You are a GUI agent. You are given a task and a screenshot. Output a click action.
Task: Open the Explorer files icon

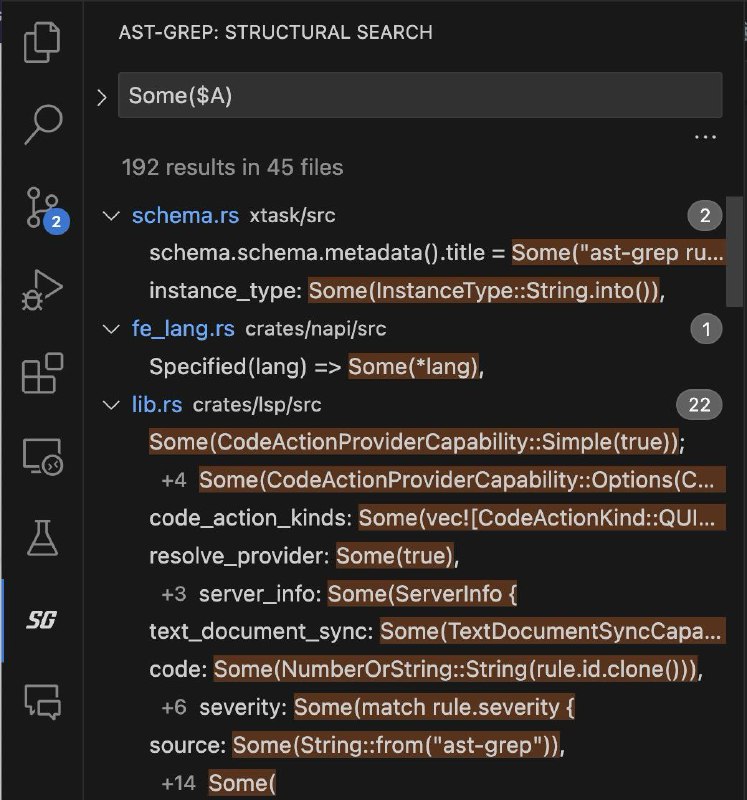coord(43,42)
